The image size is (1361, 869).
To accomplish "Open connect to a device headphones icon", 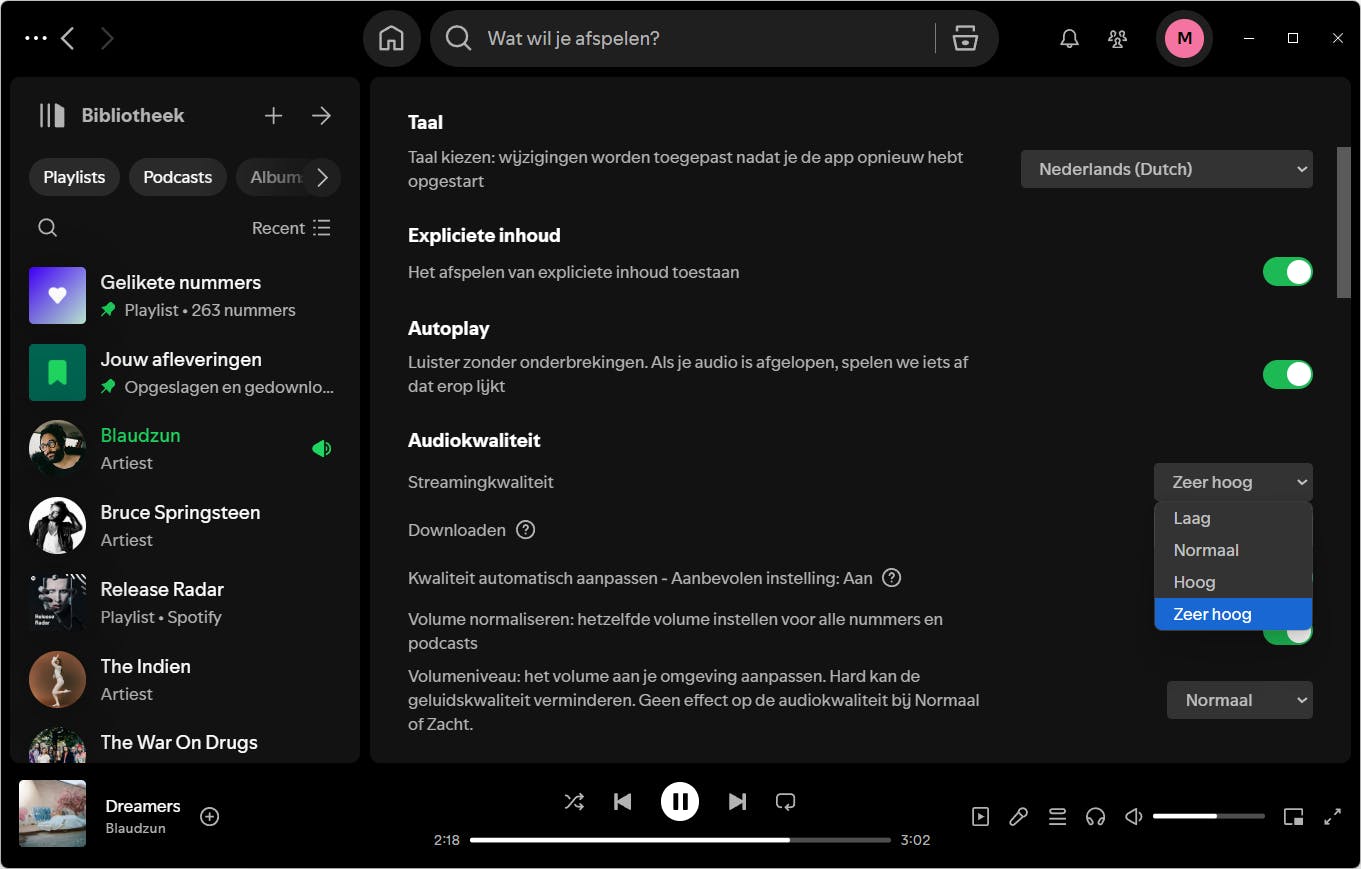I will (x=1095, y=817).
